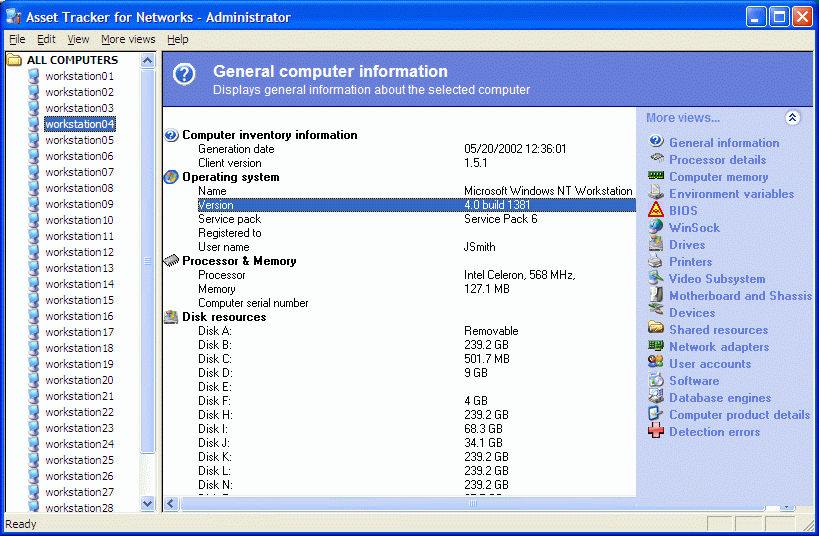Viewport: 819px width, 536px height.
Task: Open the More views menu
Action: click(x=128, y=39)
